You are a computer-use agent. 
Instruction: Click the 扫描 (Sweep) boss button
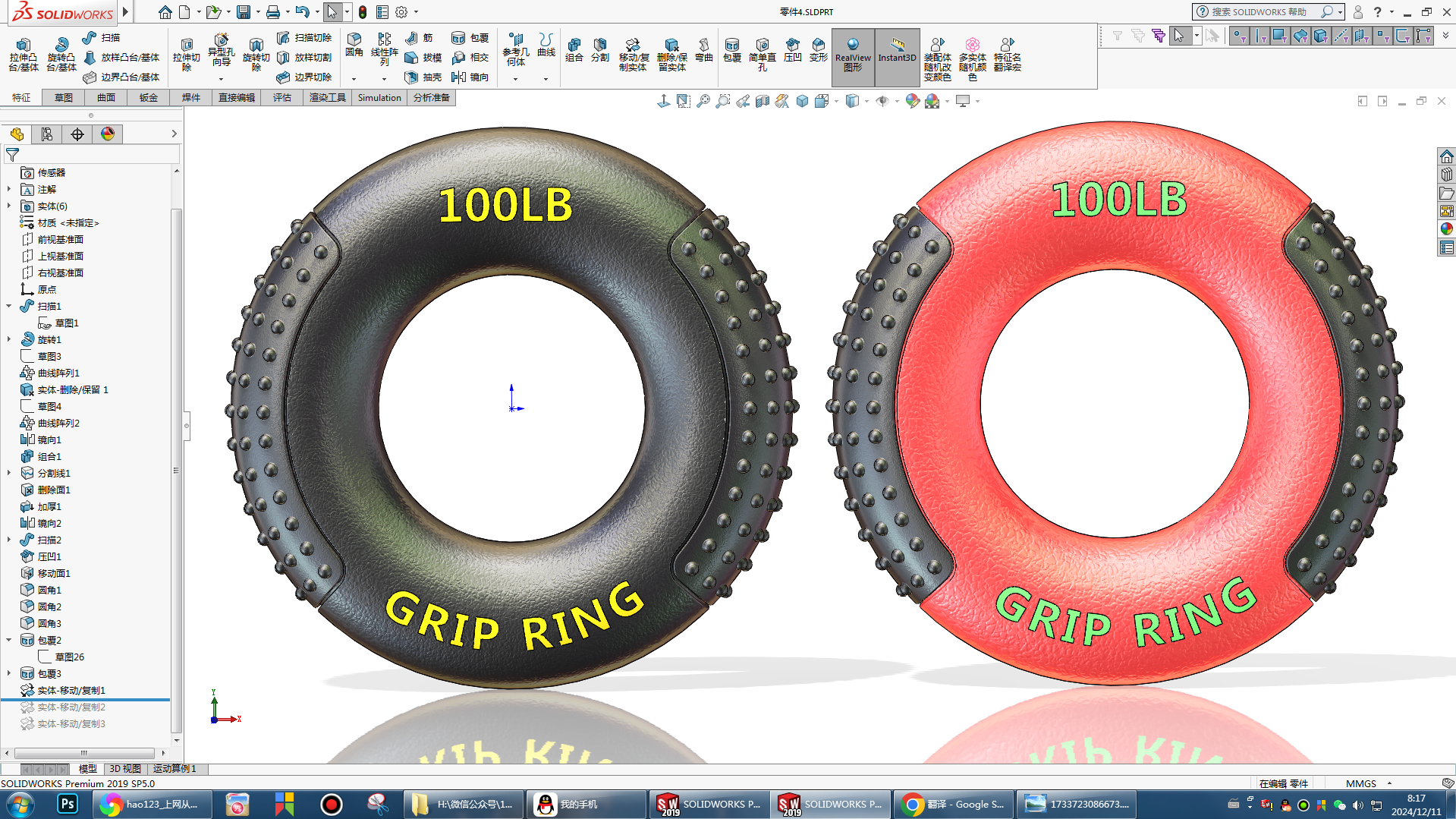point(102,37)
